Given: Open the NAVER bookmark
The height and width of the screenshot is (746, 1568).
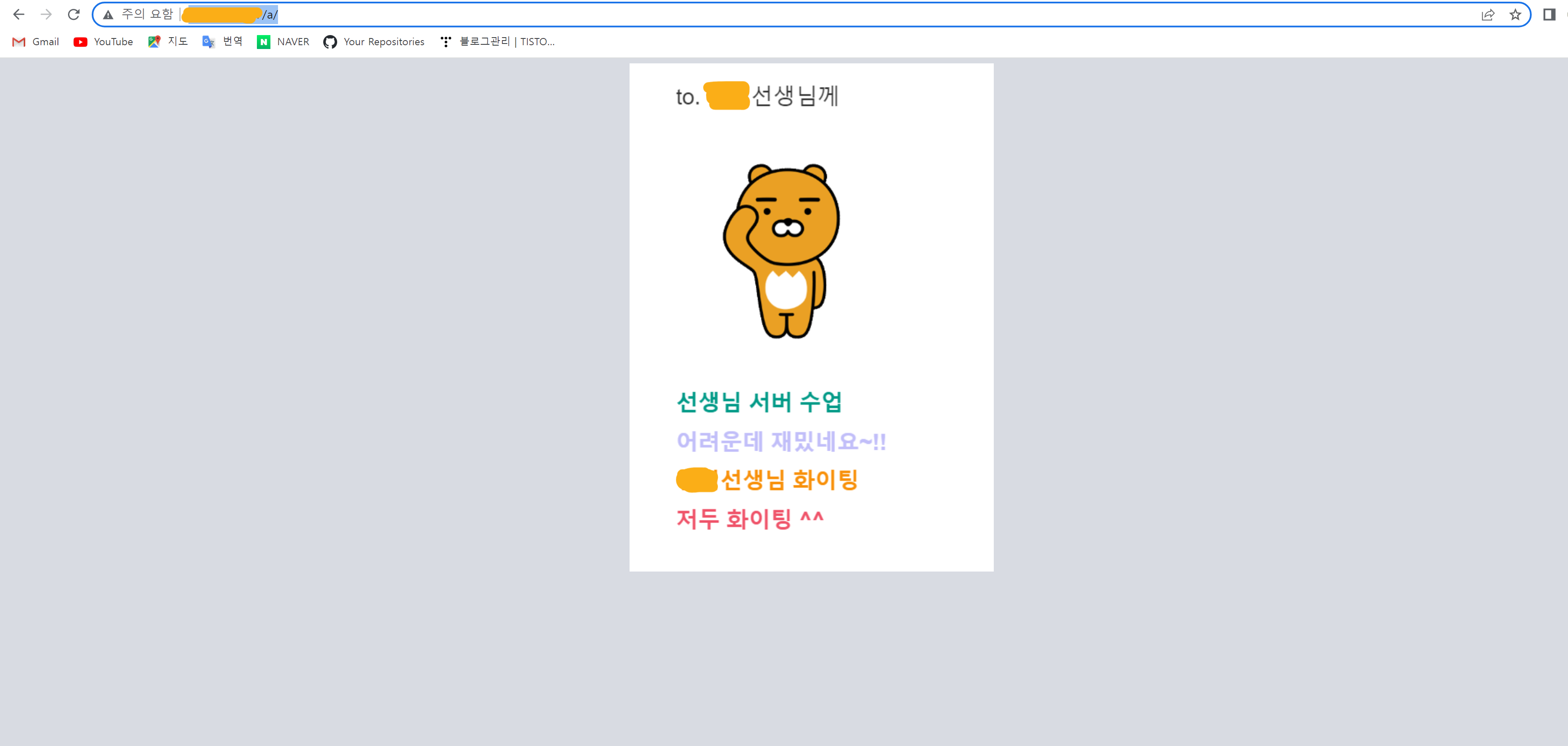Looking at the screenshot, I should [284, 41].
